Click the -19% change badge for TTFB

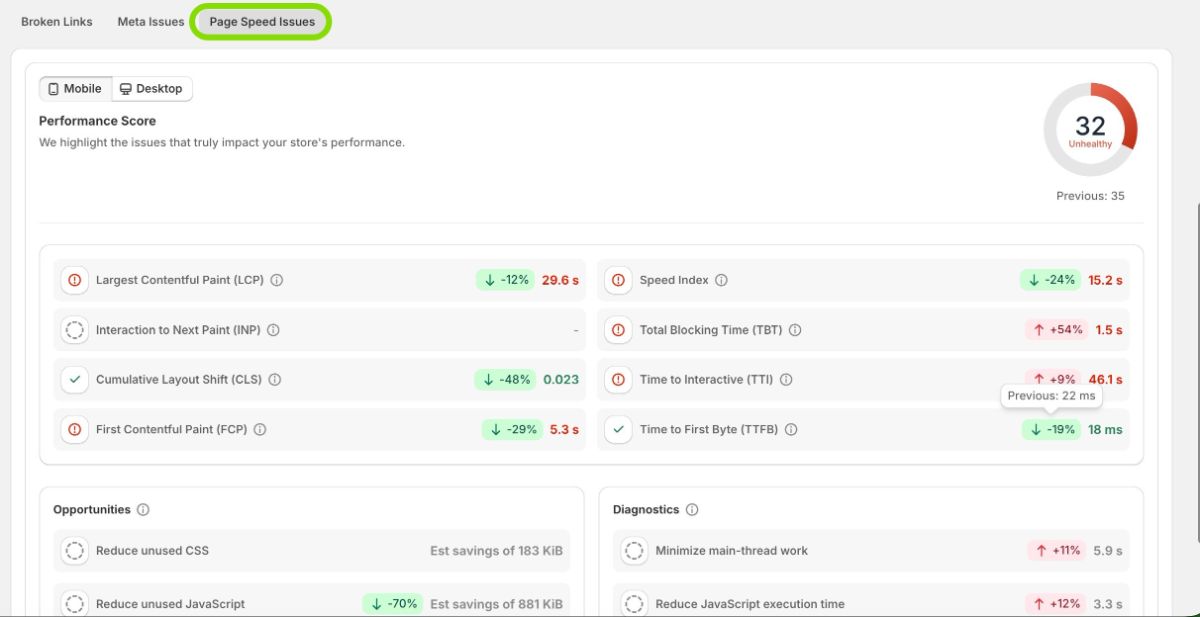1050,430
